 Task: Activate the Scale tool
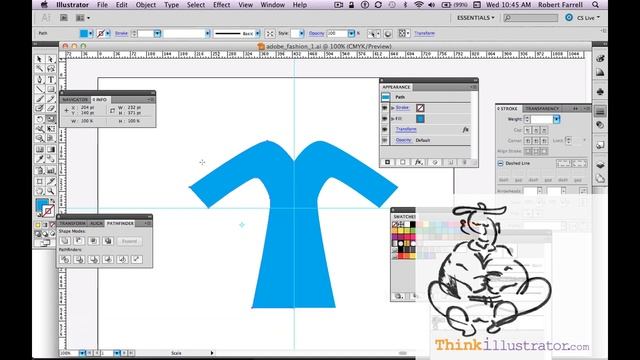click(x=51, y=119)
